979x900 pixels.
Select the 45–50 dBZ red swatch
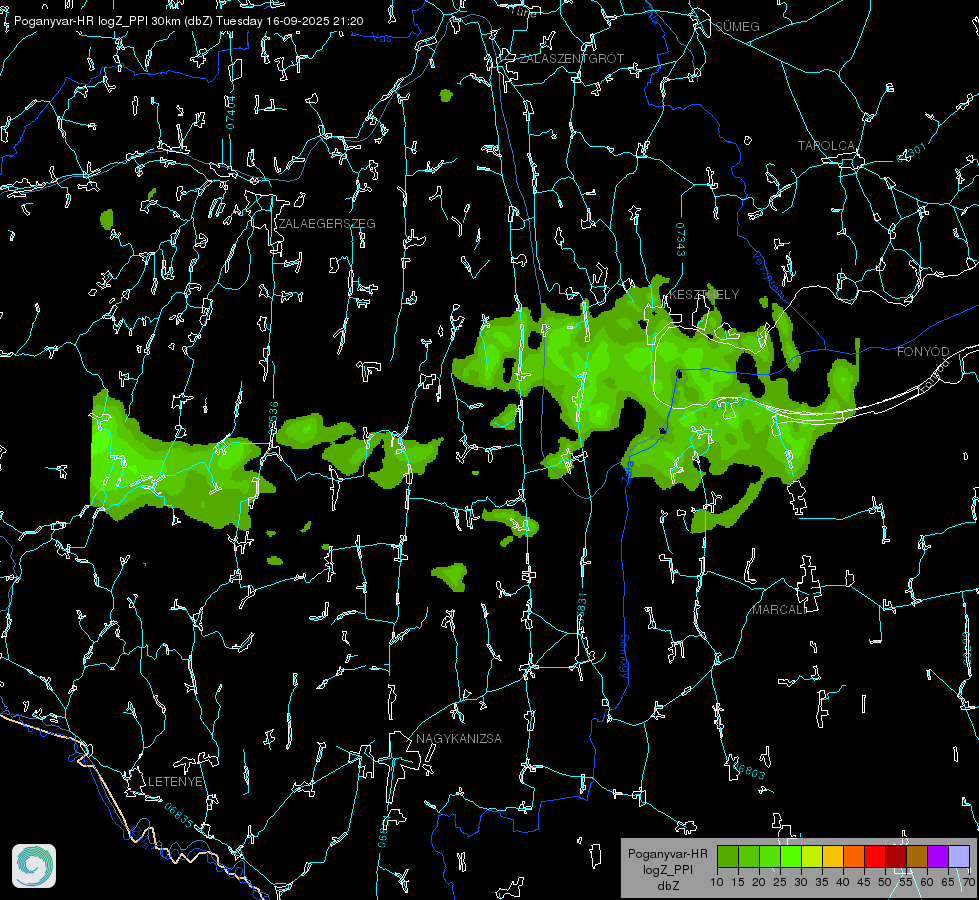875,857
